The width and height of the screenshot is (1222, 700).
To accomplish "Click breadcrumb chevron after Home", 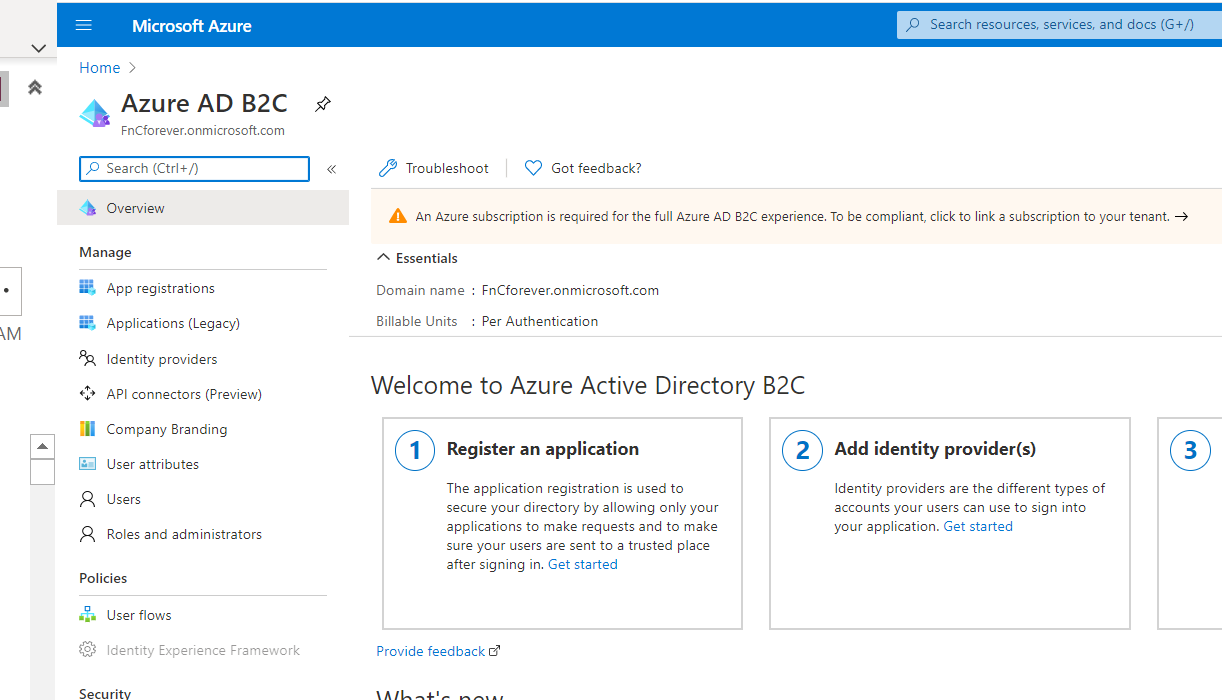I will pyautogui.click(x=132, y=68).
